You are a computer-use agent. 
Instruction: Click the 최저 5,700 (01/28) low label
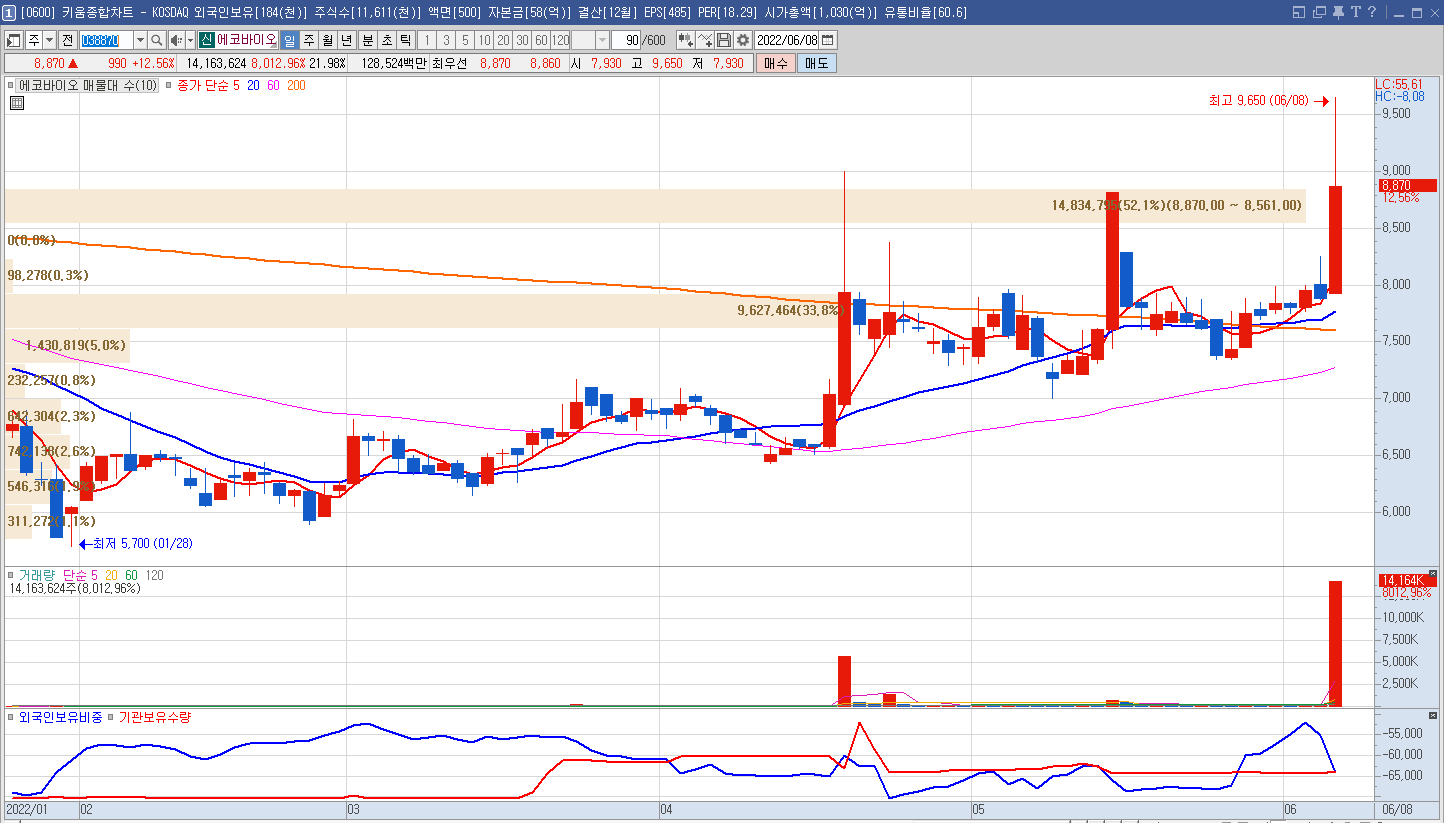[142, 544]
